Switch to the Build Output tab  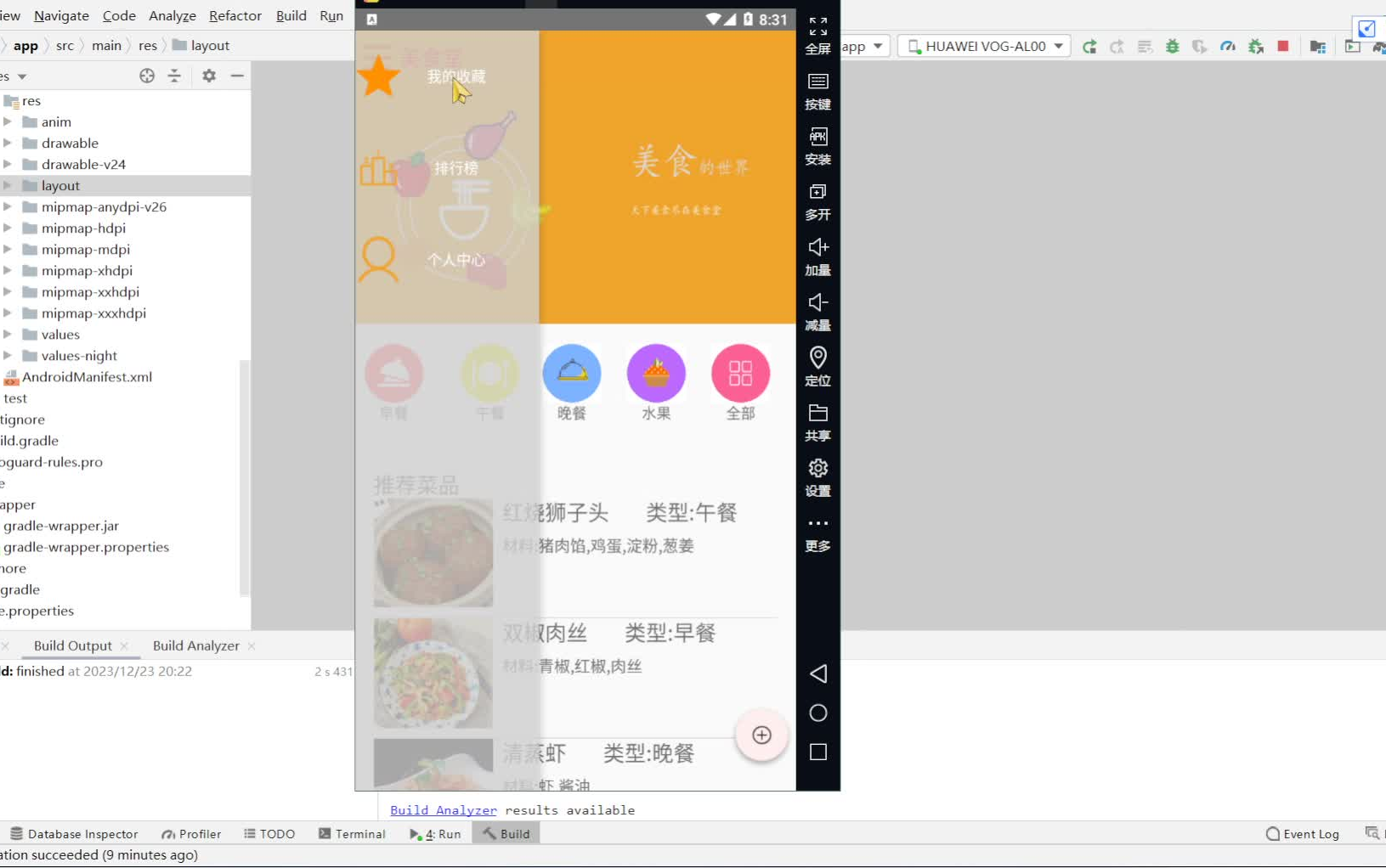click(72, 645)
